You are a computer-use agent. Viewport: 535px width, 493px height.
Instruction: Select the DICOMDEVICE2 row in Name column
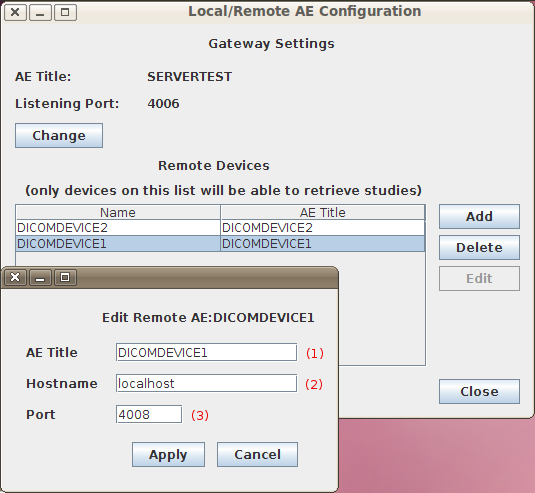tap(118, 228)
